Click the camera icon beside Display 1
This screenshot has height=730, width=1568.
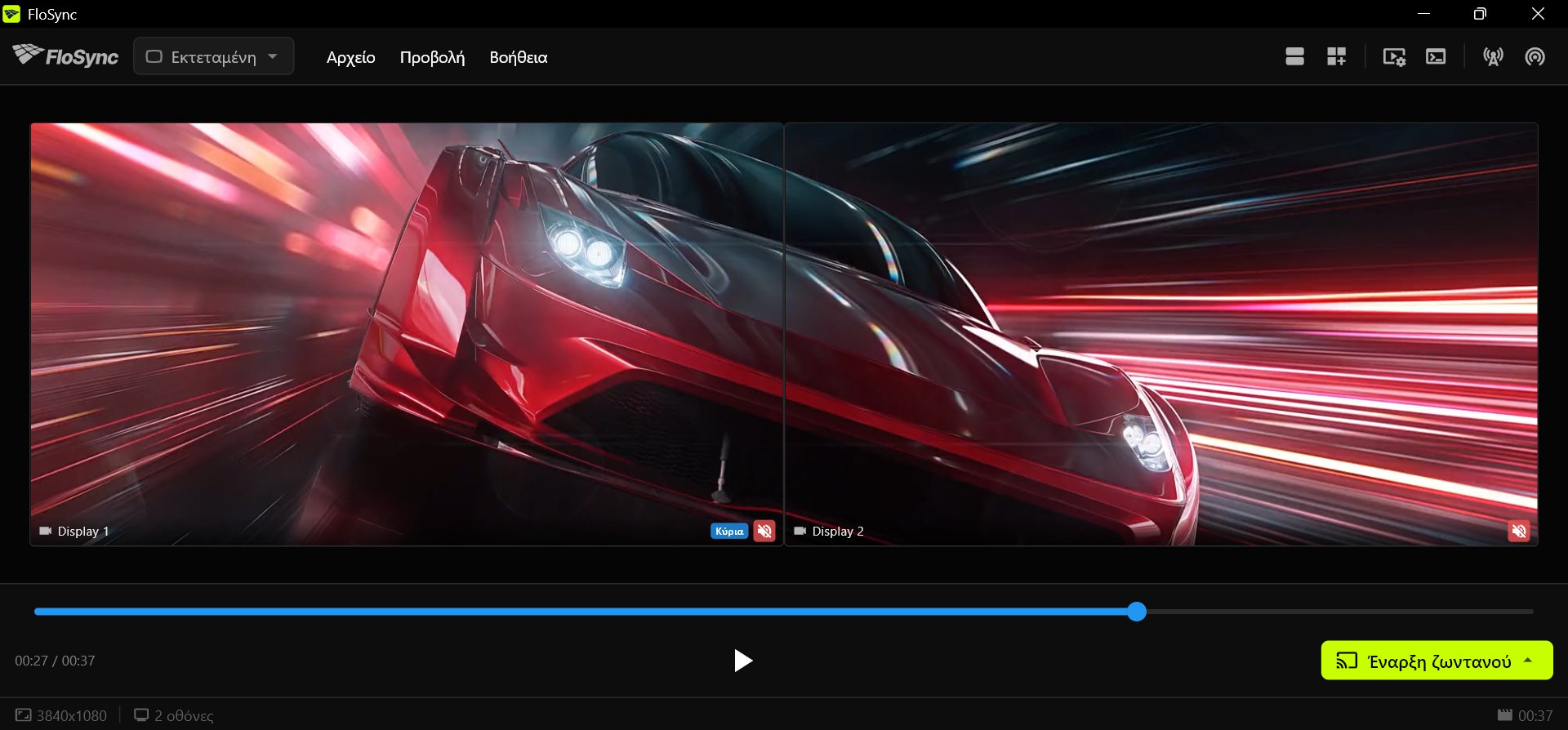pyautogui.click(x=46, y=531)
